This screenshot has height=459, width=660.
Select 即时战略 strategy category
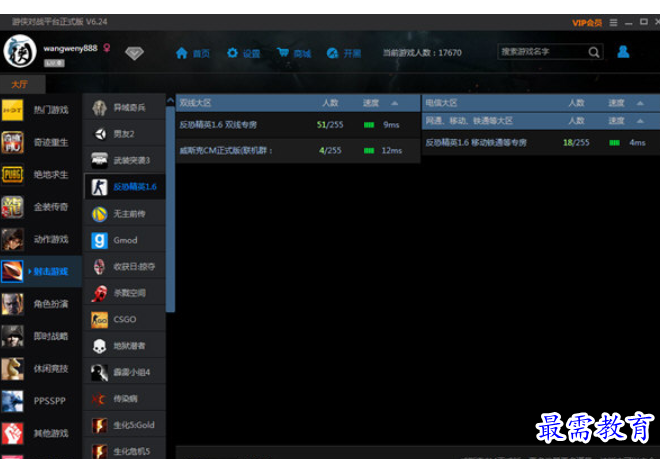(x=41, y=336)
